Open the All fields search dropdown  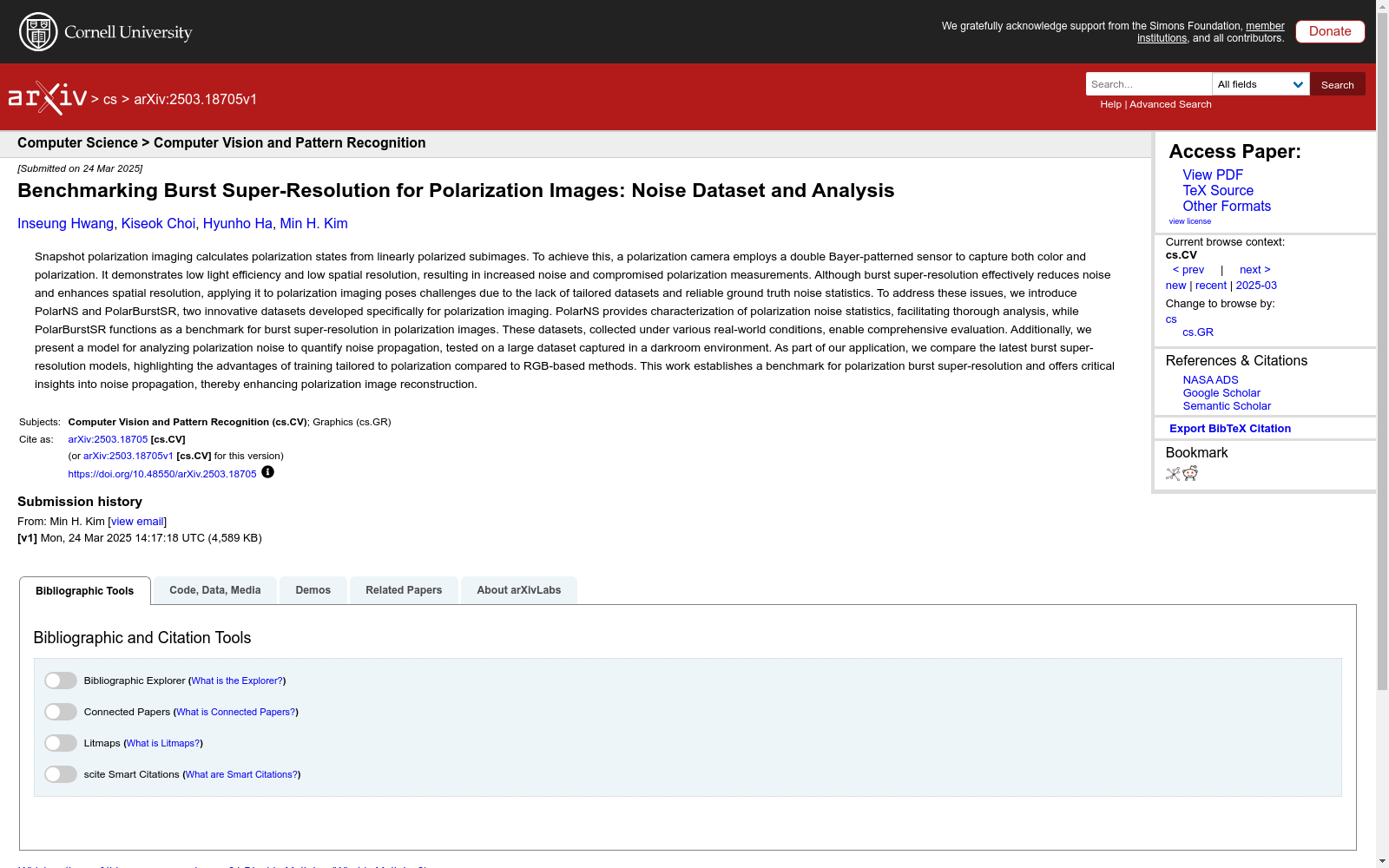tap(1261, 84)
